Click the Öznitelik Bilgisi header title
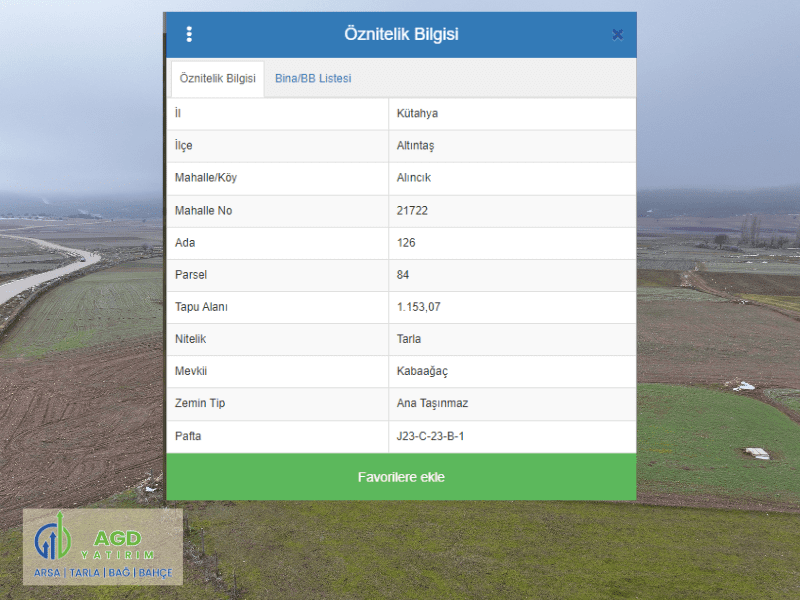Viewport: 800px width, 600px height. (x=401, y=35)
